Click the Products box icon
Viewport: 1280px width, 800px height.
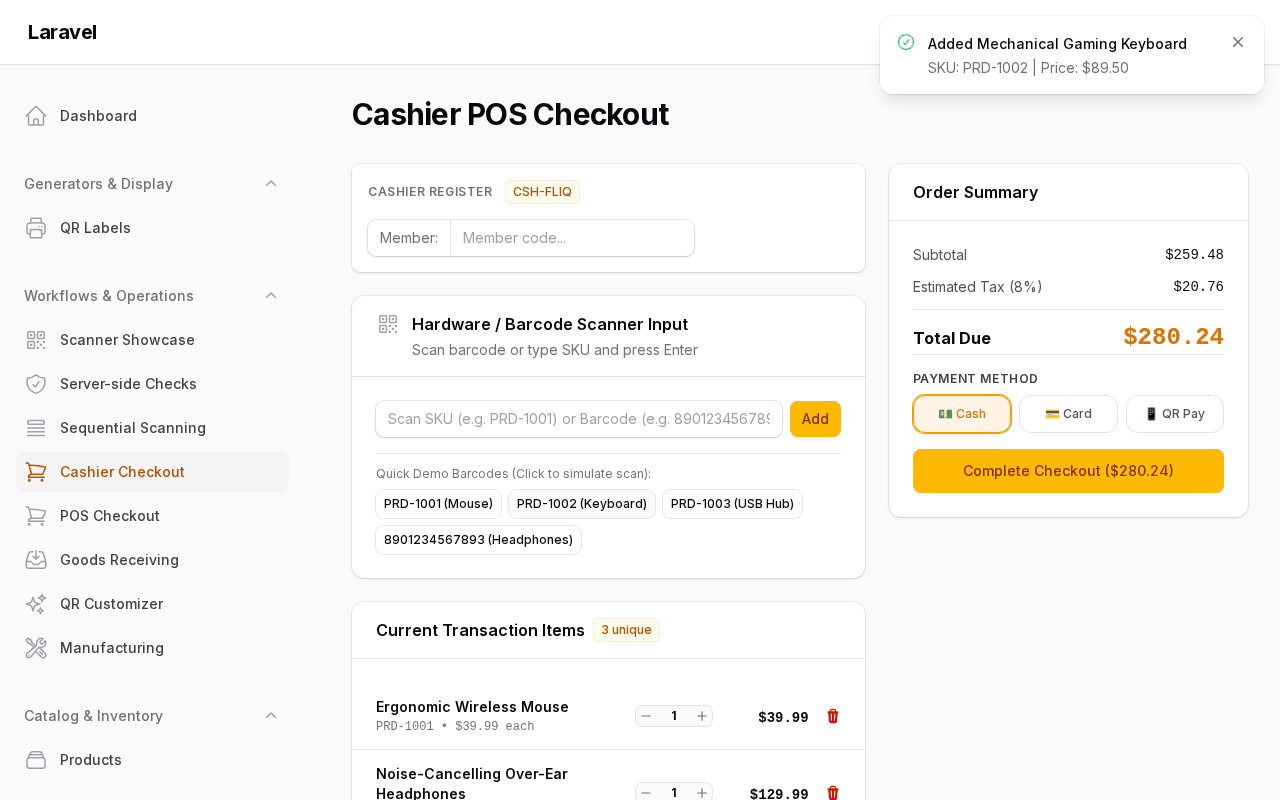pyautogui.click(x=36, y=760)
